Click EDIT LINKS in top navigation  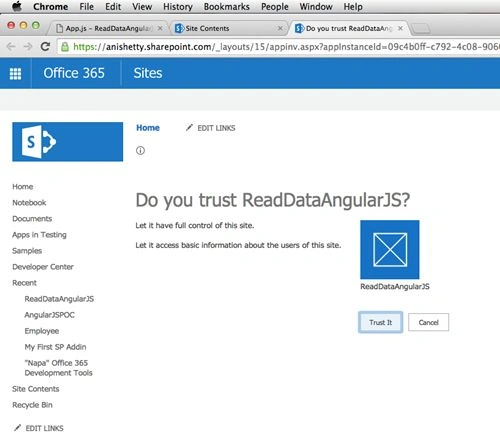tap(216, 128)
